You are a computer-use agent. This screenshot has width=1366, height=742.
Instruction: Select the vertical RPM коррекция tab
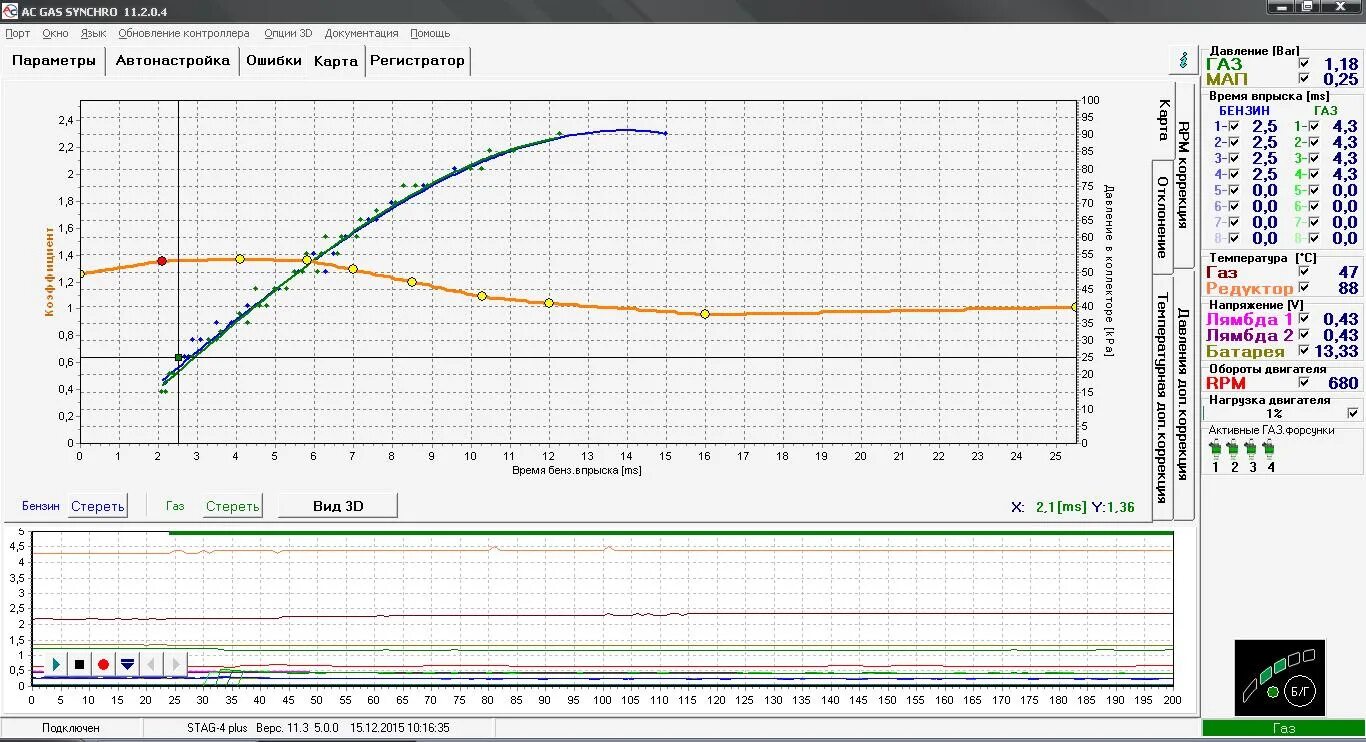point(1183,174)
